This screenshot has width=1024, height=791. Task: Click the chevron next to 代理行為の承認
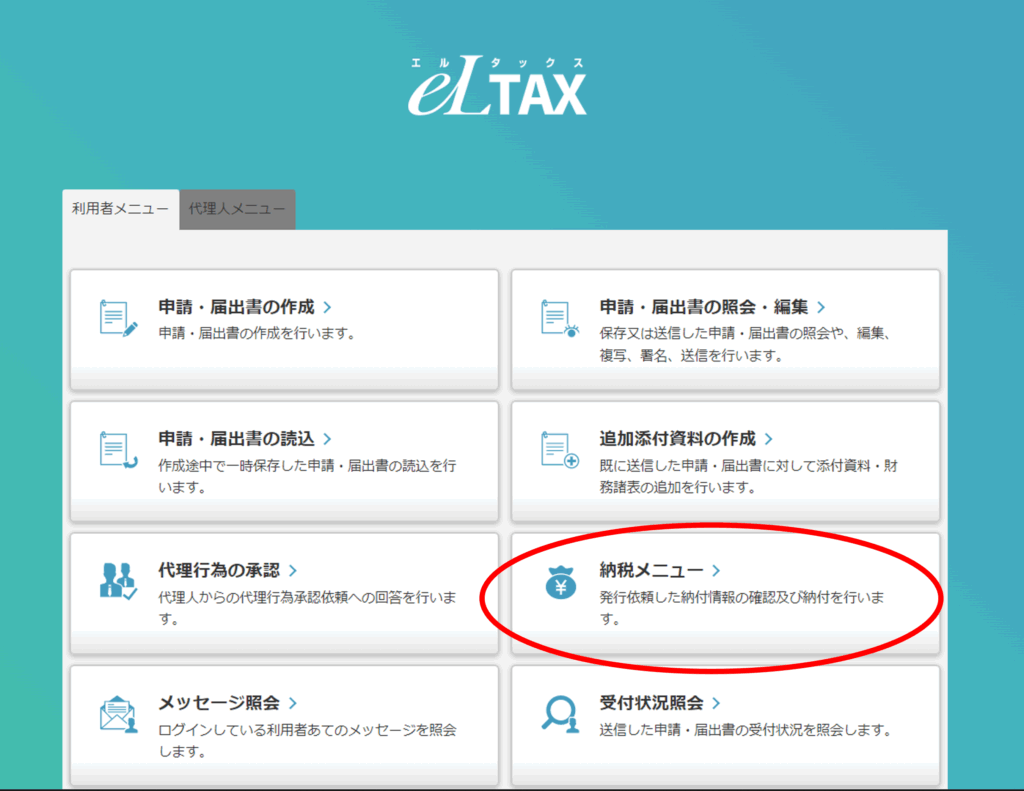tap(293, 570)
